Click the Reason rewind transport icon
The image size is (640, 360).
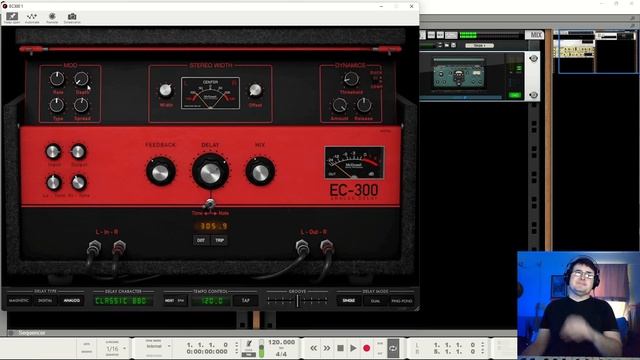pos(313,348)
